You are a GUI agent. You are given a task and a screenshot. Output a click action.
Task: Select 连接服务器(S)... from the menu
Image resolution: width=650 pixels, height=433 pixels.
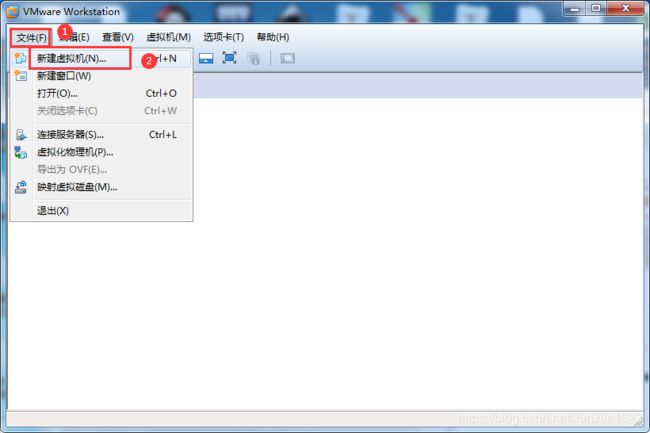(102, 135)
